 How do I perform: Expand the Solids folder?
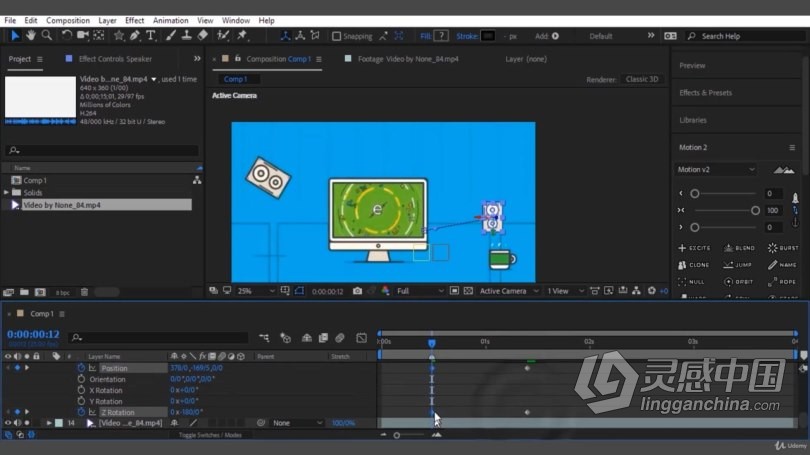click(7, 192)
